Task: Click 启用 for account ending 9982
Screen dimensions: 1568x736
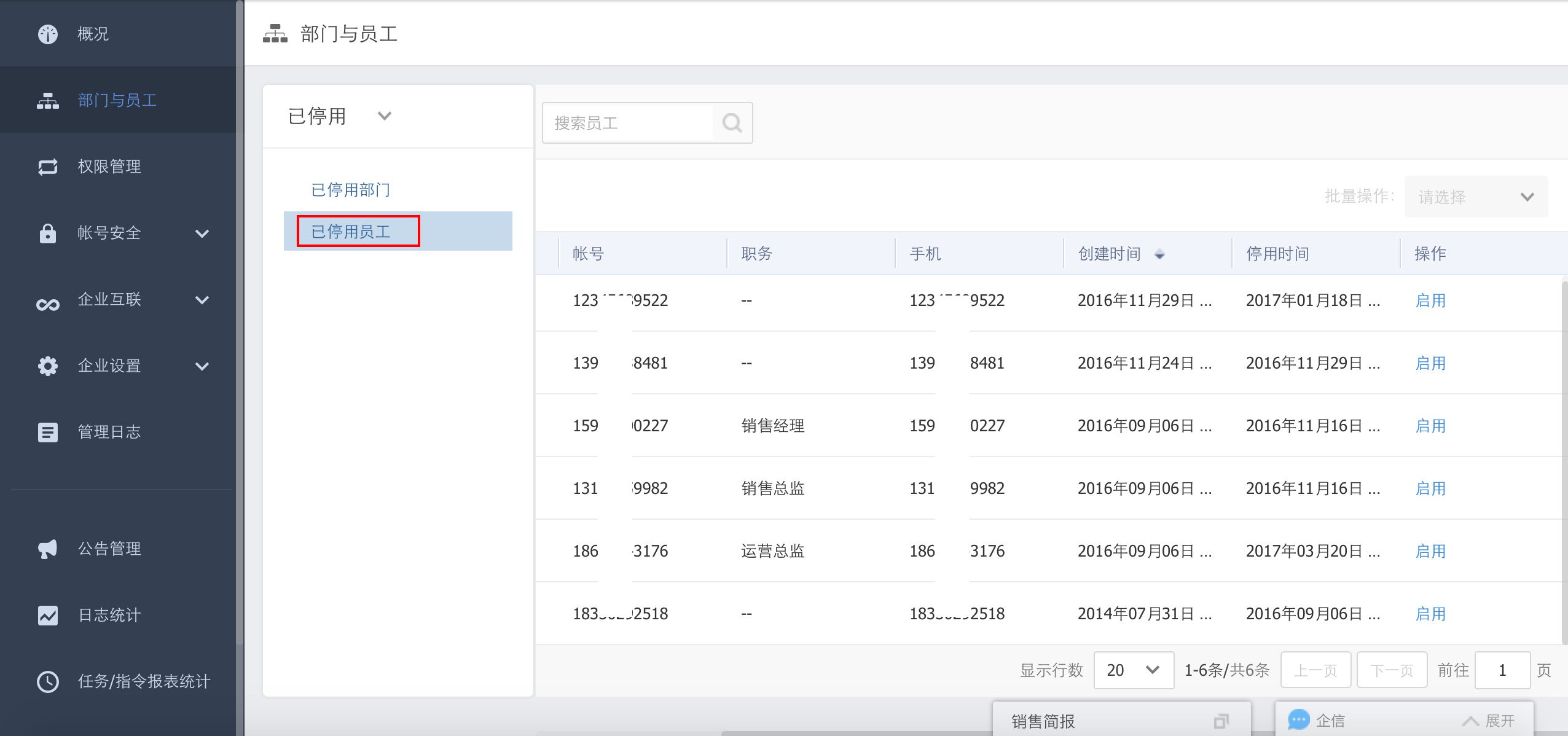Action: (x=1430, y=488)
